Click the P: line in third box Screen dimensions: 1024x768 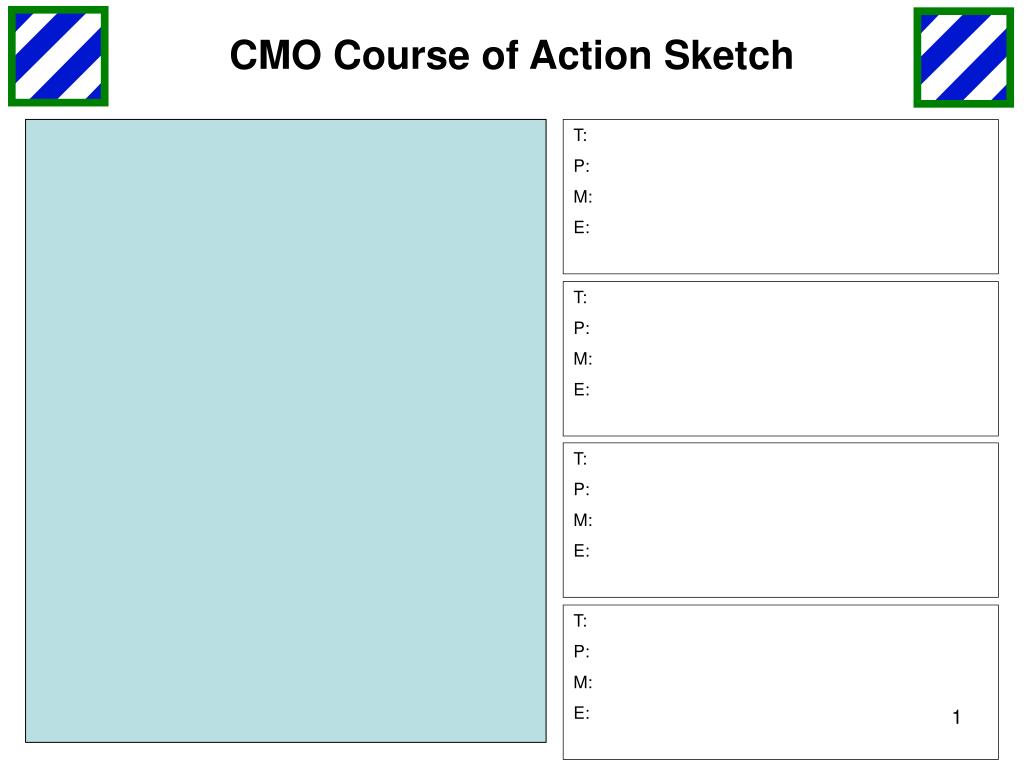(581, 489)
